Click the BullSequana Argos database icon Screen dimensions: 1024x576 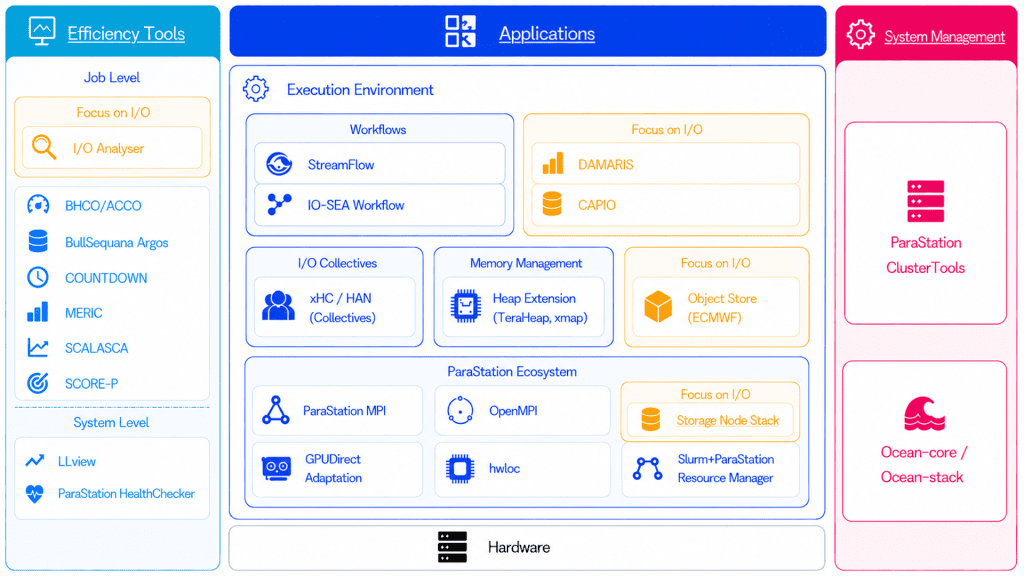click(38, 241)
